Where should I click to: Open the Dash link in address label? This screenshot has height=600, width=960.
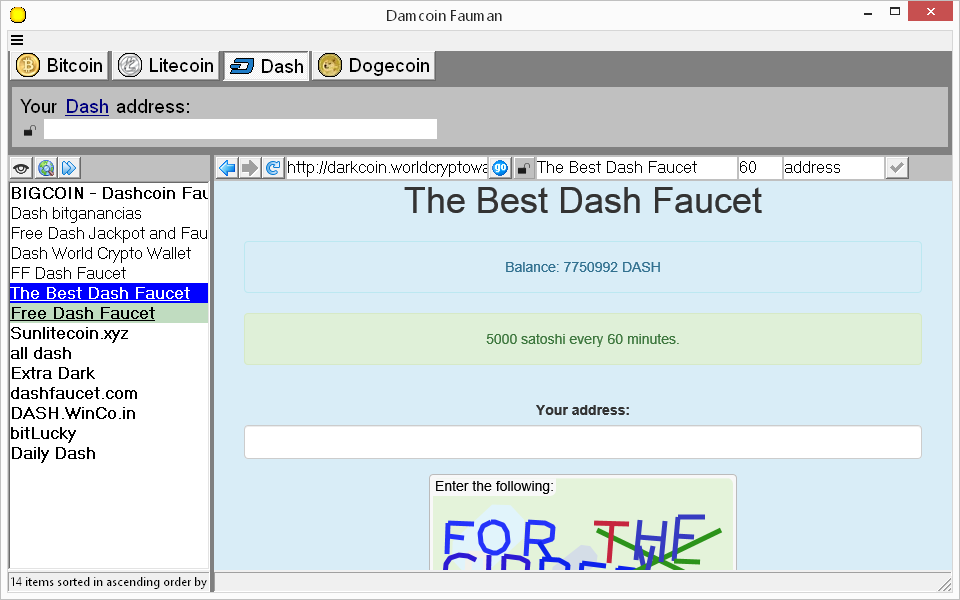87,107
